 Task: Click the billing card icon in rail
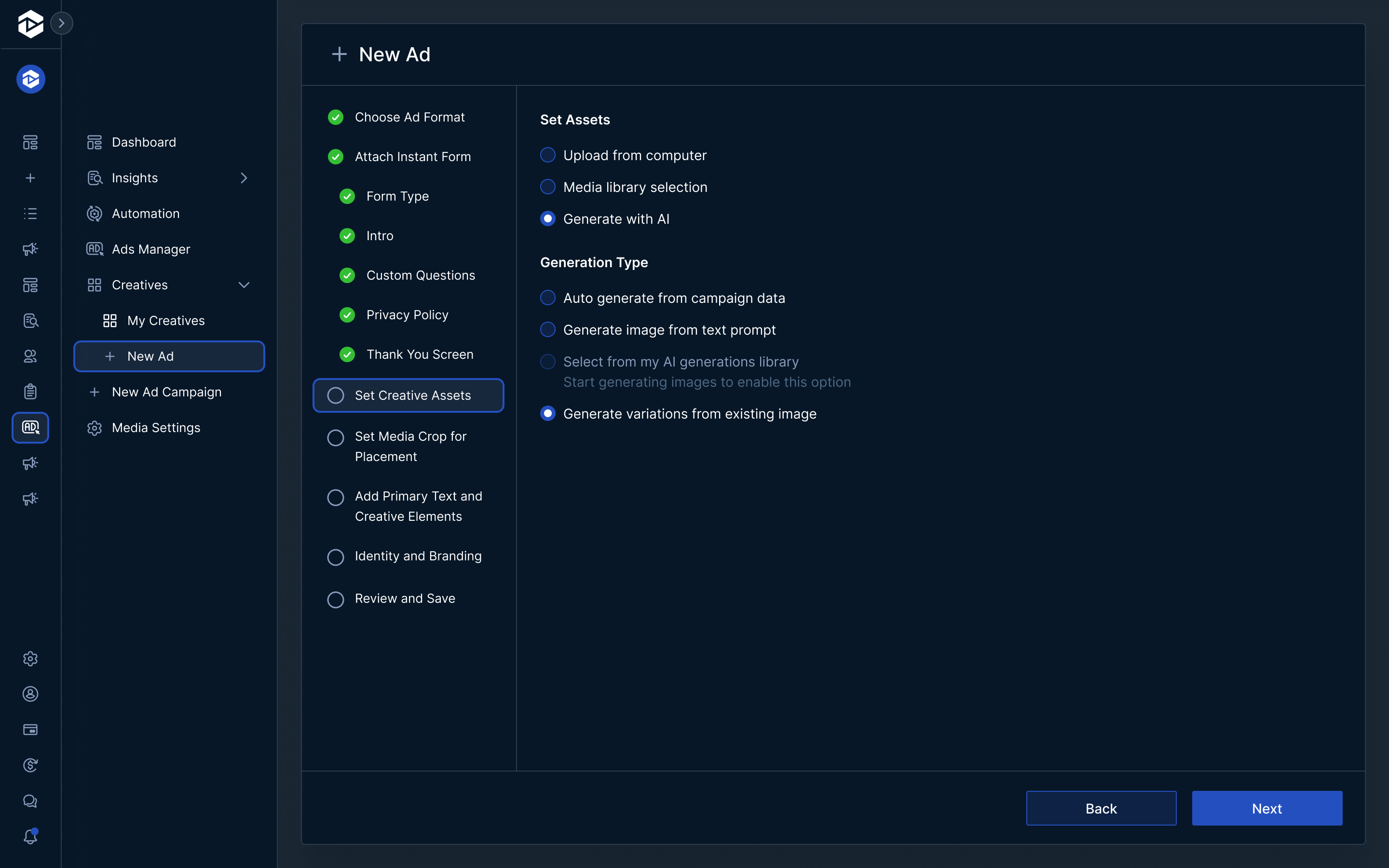(x=30, y=730)
